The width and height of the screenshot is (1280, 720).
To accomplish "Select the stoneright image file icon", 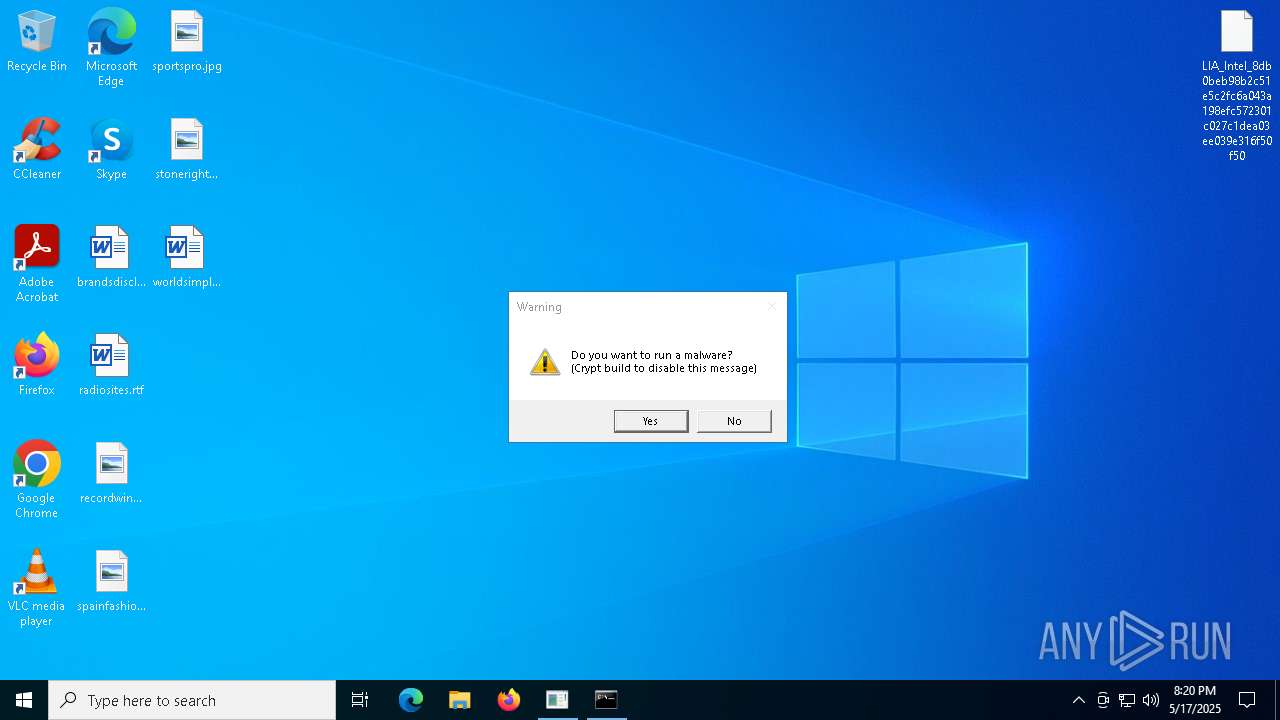I will pos(187,149).
